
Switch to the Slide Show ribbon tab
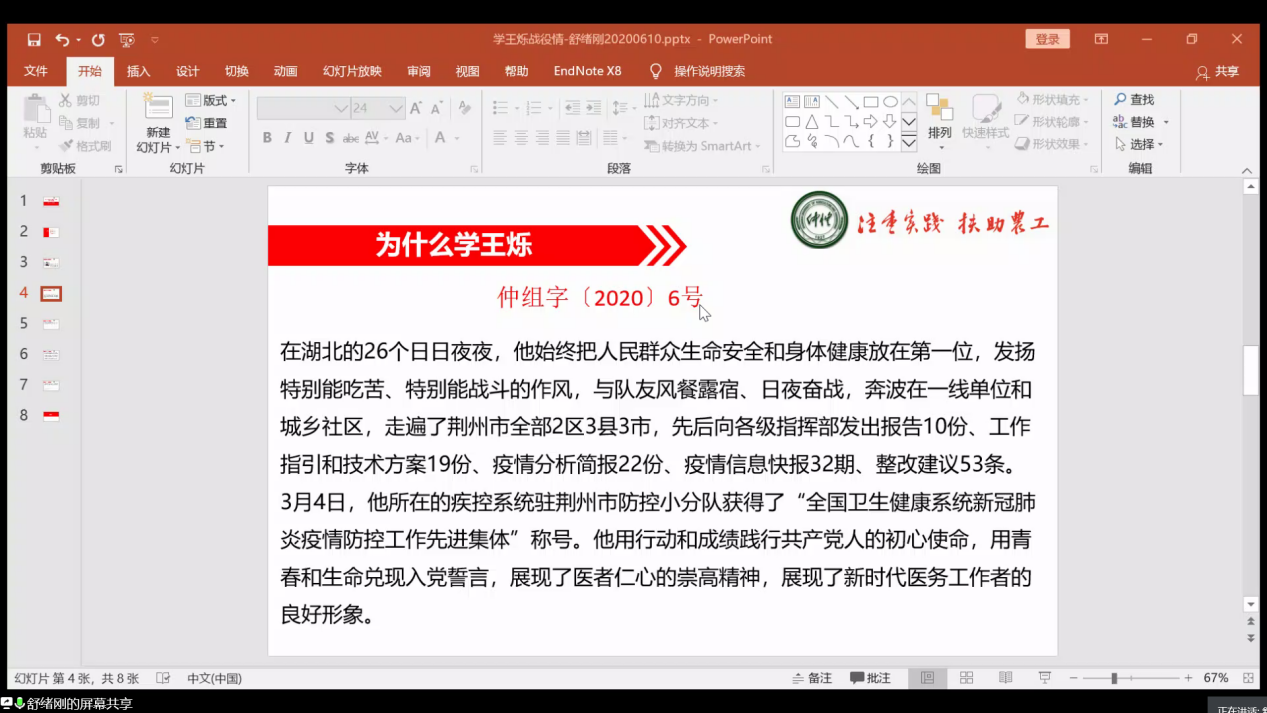[x=352, y=71]
